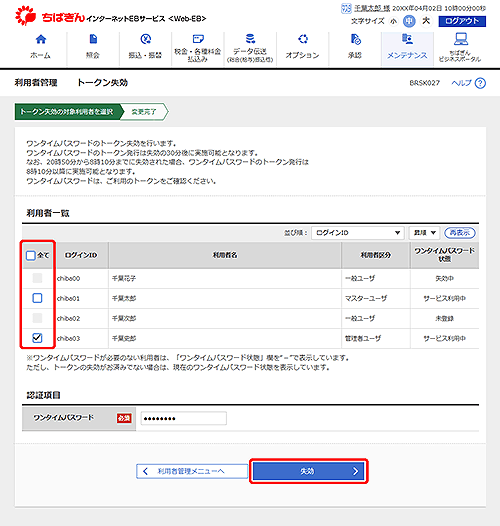The image size is (500, 526).
Task: Click the ワンタイムパスワード input field
Action: pos(184,418)
